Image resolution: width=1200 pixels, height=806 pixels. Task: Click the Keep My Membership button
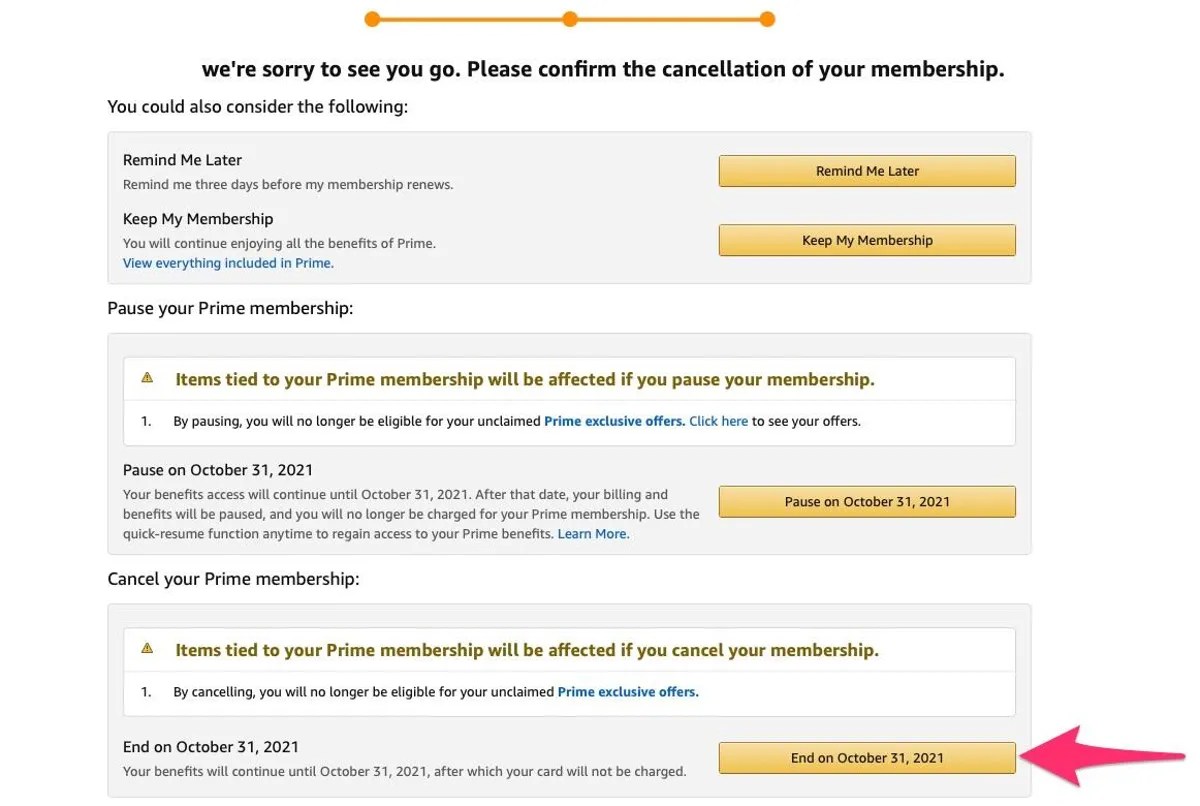point(866,240)
